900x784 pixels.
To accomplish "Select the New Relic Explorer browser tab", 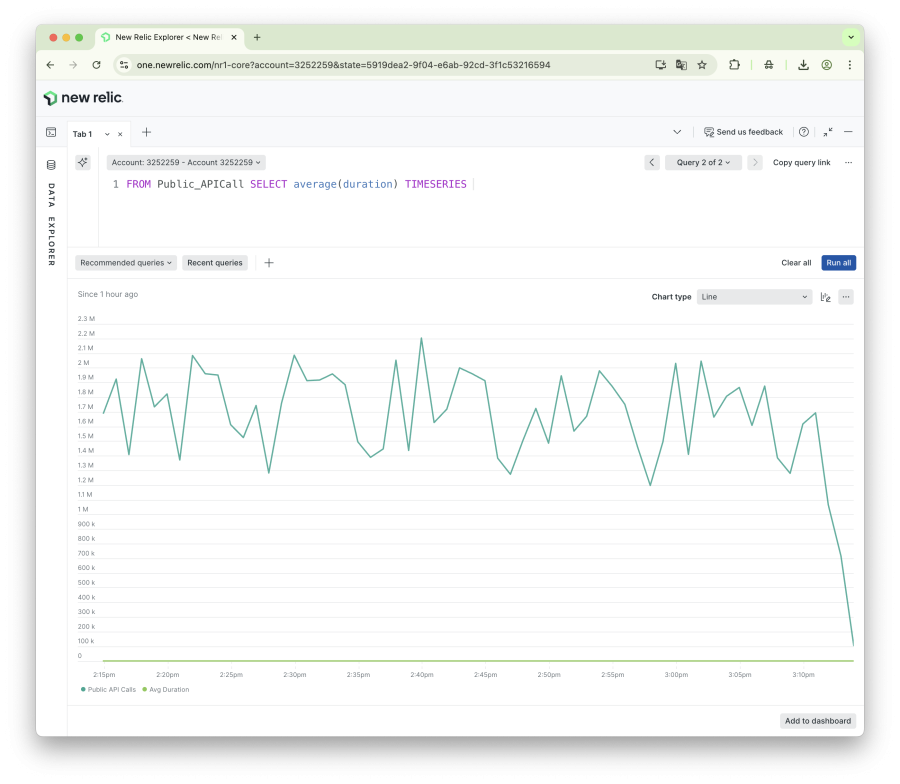I will coord(169,37).
